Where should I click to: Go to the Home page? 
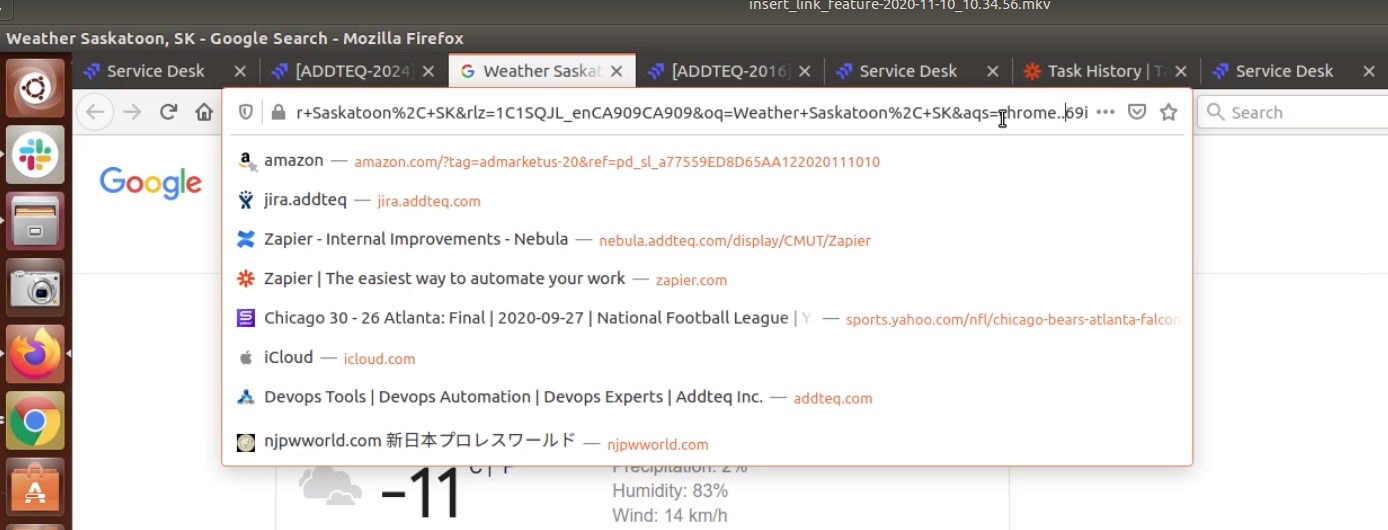point(204,112)
